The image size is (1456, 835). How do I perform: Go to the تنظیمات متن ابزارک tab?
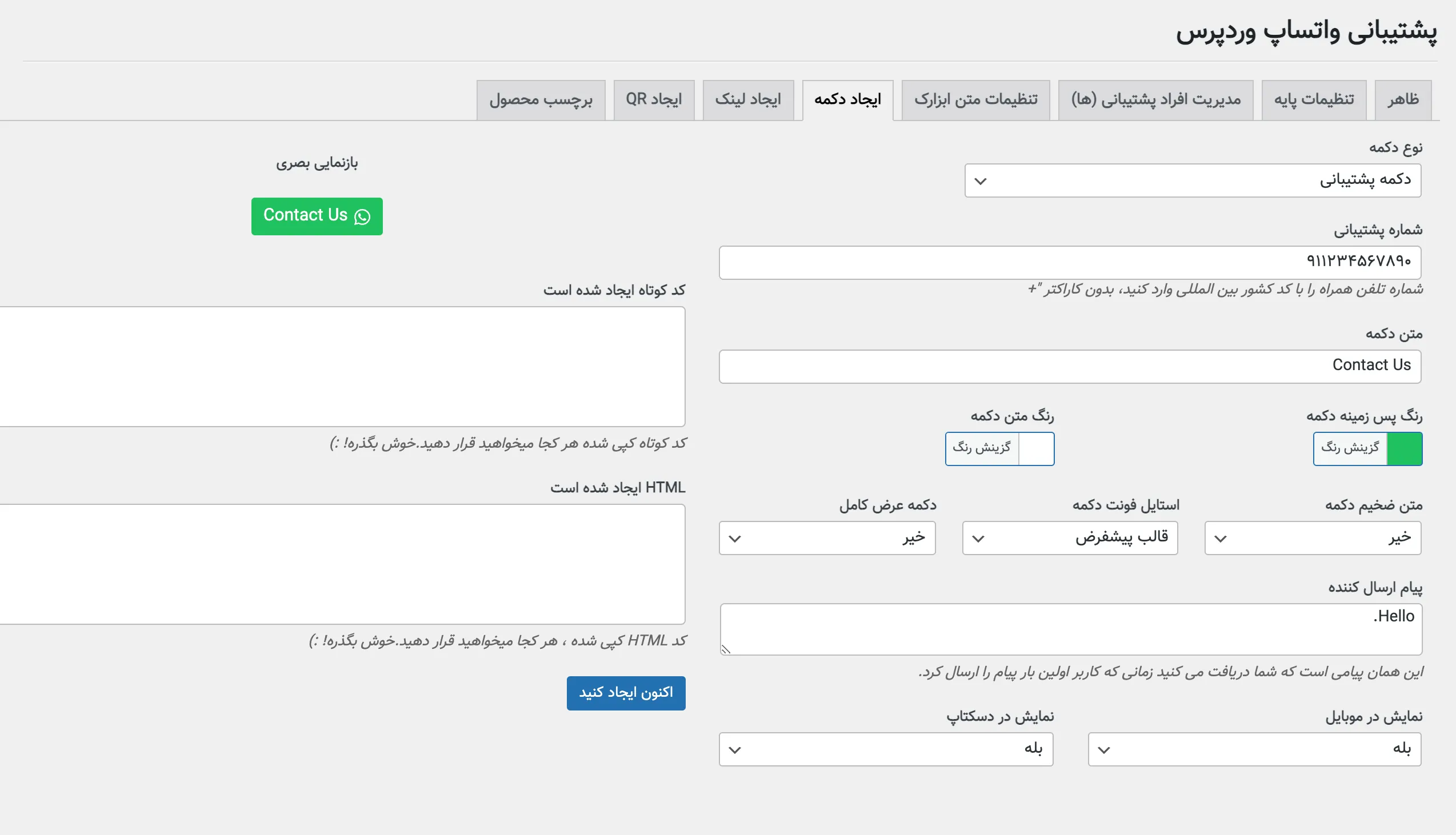976,100
